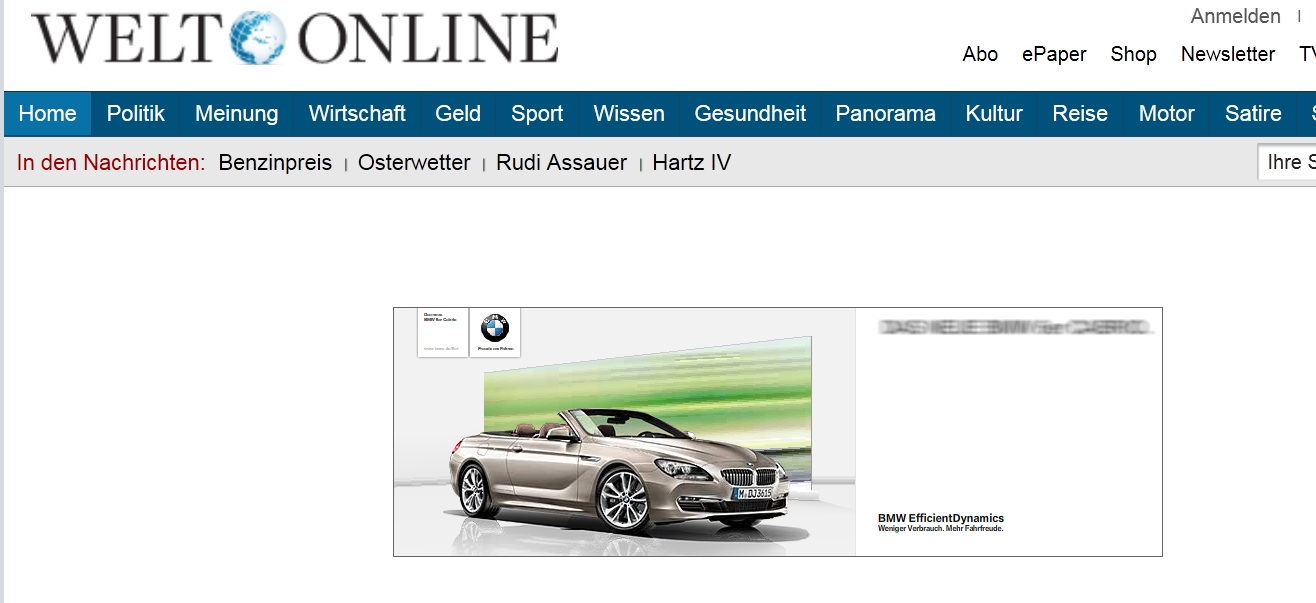Select Kultur in the navigation bar
The image size is (1316, 603).
994,114
